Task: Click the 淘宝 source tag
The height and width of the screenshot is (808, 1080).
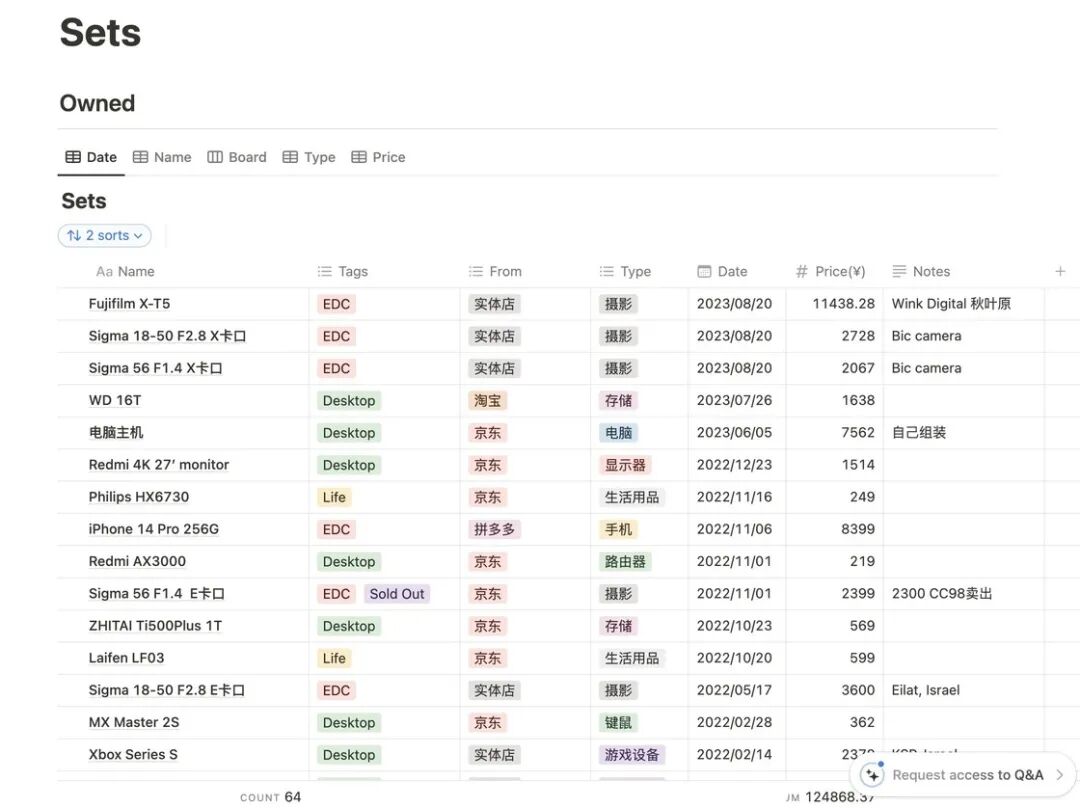Action: (488, 400)
